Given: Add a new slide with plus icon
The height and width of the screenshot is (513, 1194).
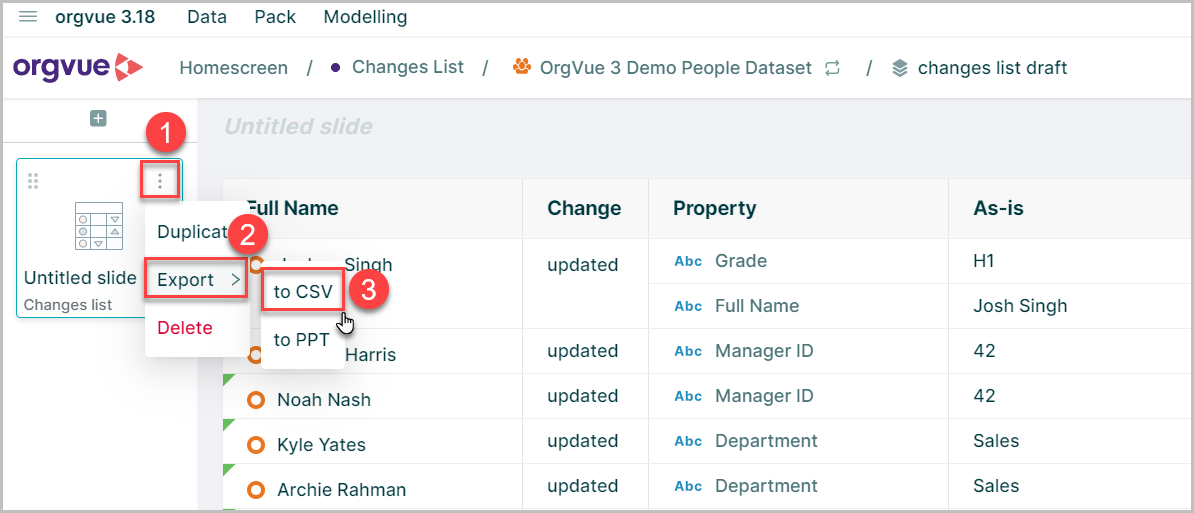Looking at the screenshot, I should pos(98,119).
